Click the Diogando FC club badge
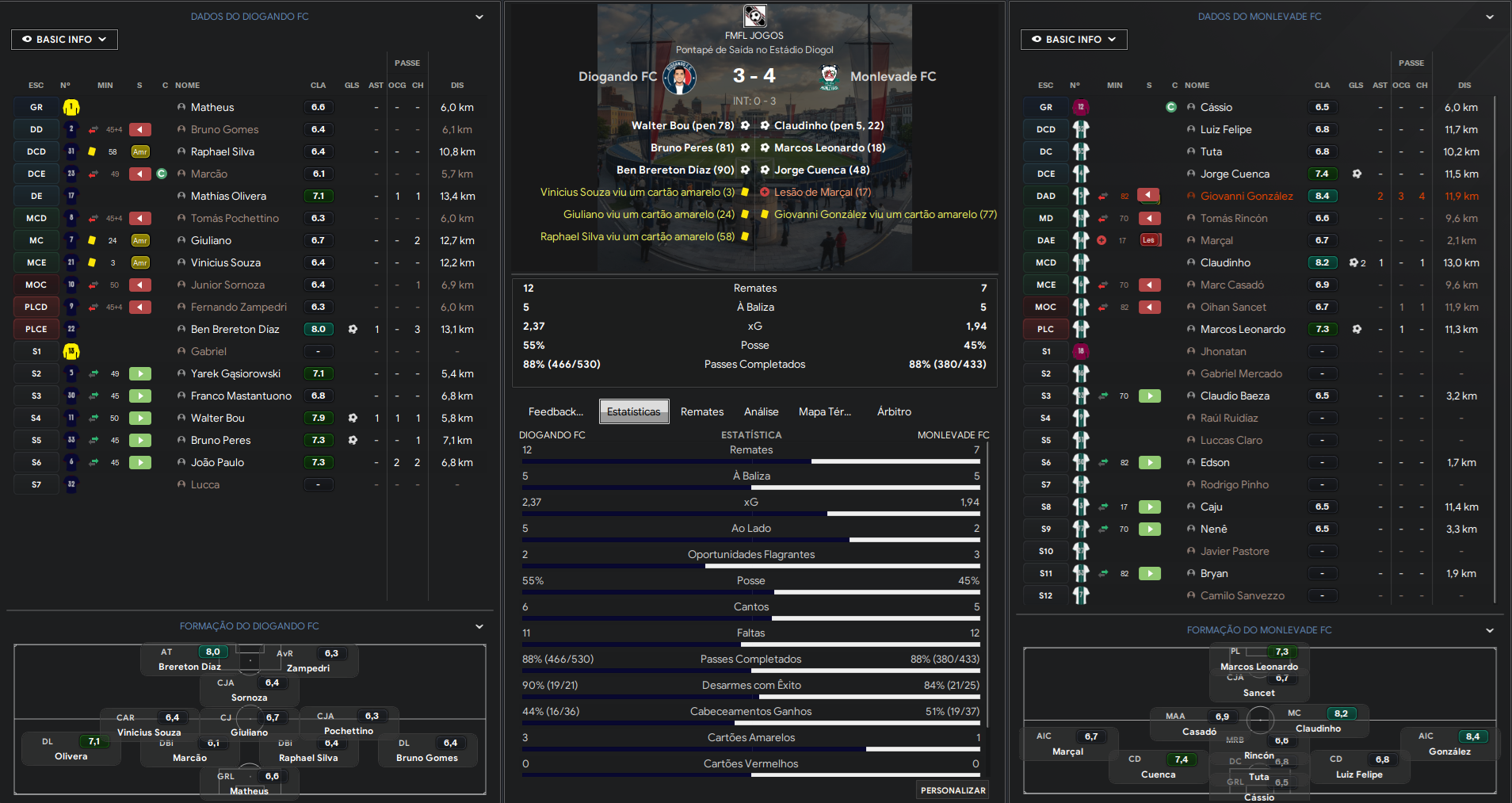This screenshot has height=803, width=1512. [x=679, y=77]
